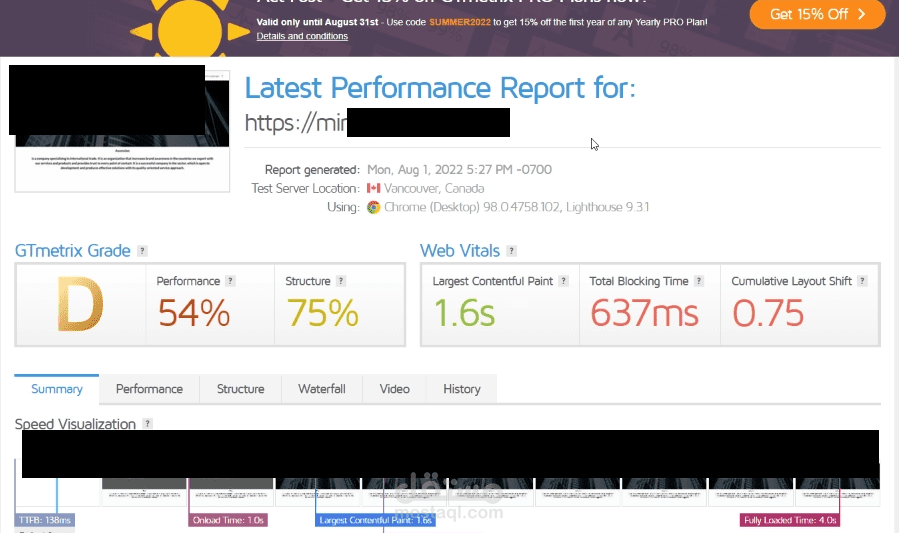899x533 pixels.
Task: Click the tested site screenshot thumbnail
Action: click(x=122, y=131)
